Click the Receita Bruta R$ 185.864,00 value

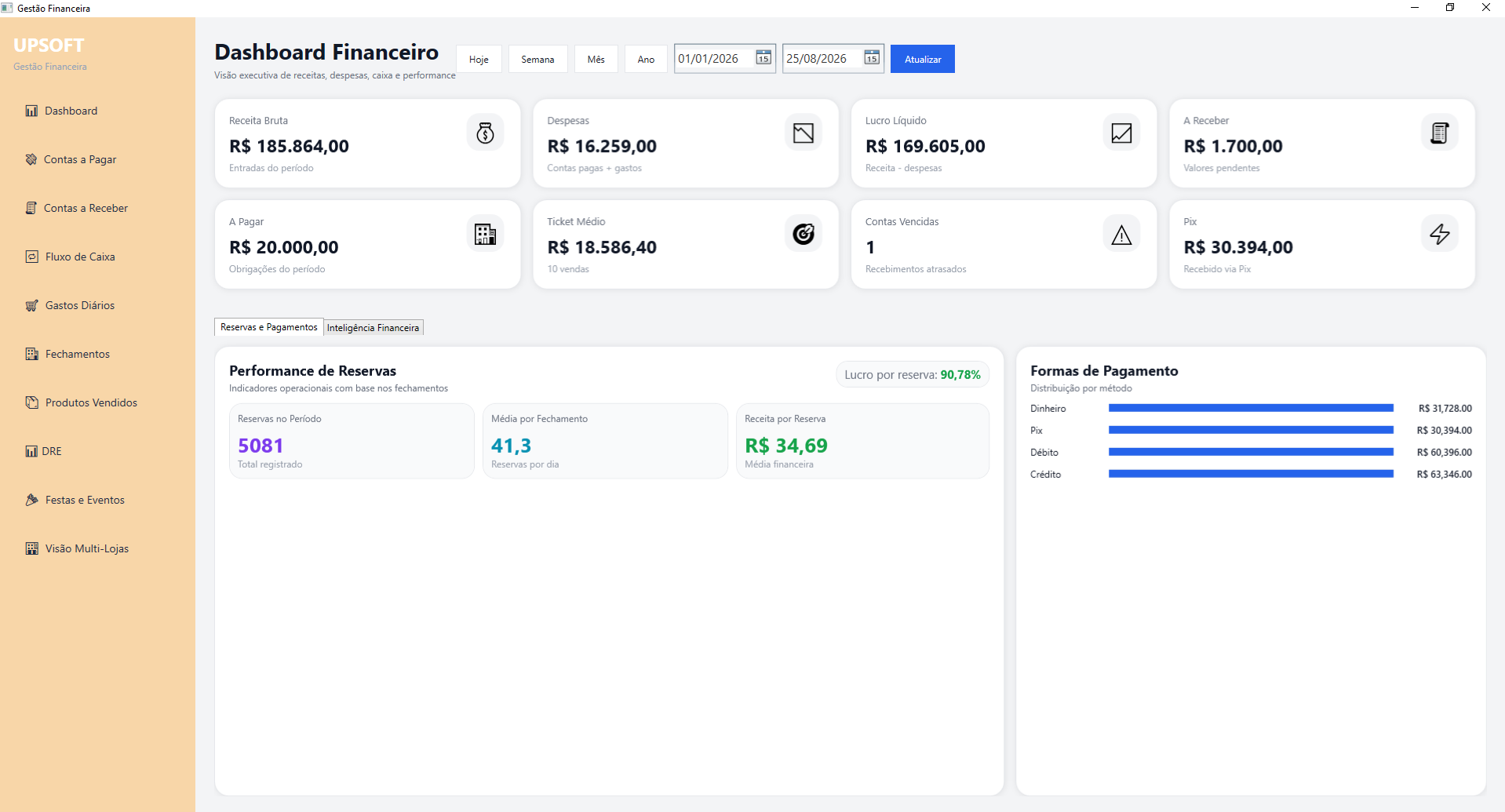pyautogui.click(x=289, y=146)
